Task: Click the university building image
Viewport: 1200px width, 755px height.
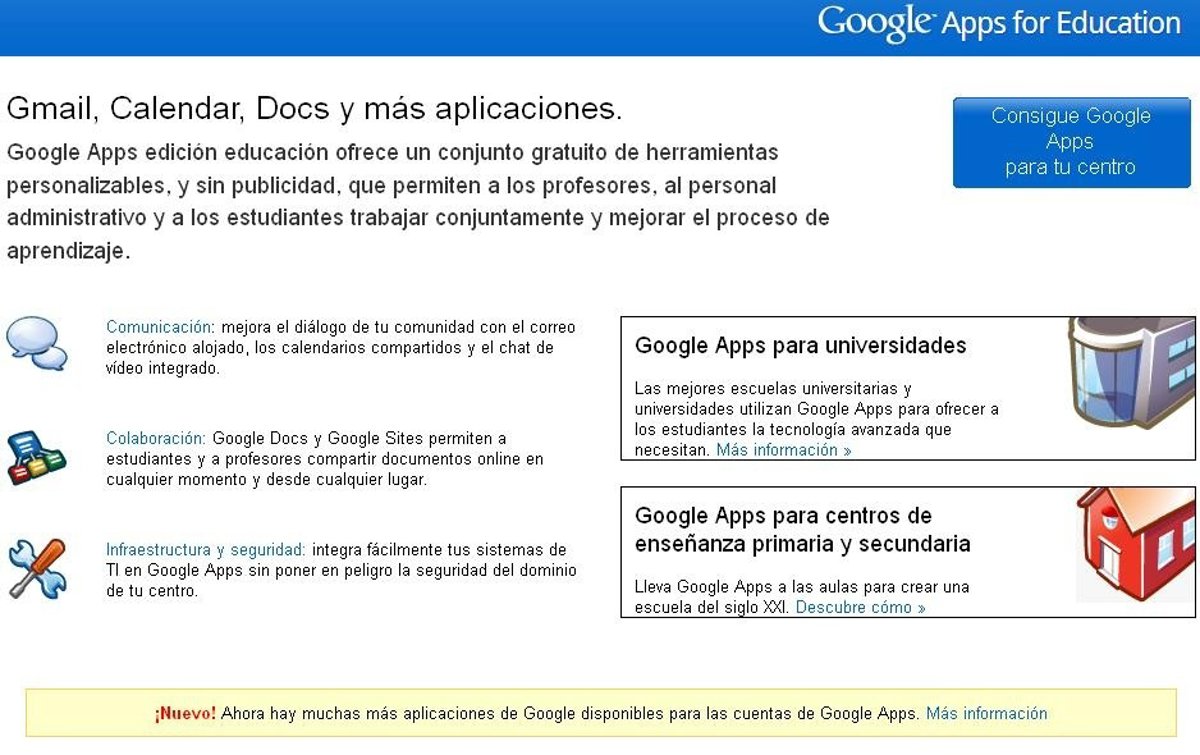Action: (1130, 373)
